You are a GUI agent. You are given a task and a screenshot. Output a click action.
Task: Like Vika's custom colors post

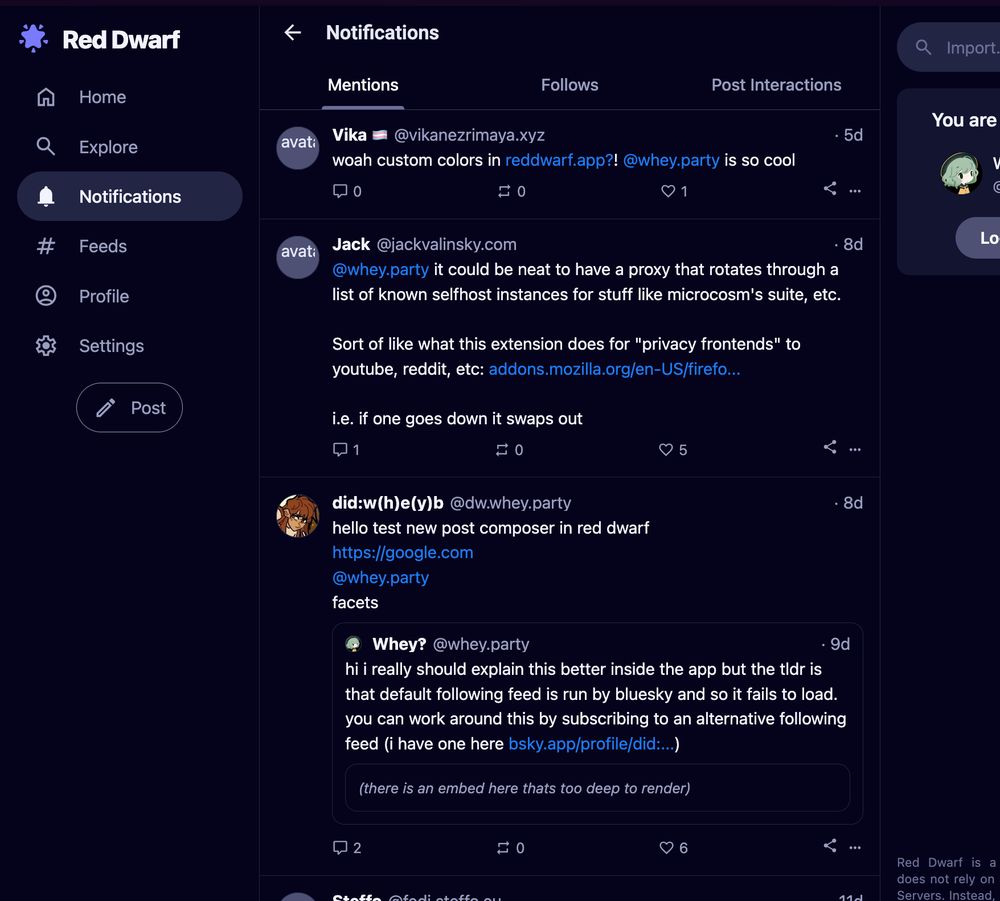666,191
